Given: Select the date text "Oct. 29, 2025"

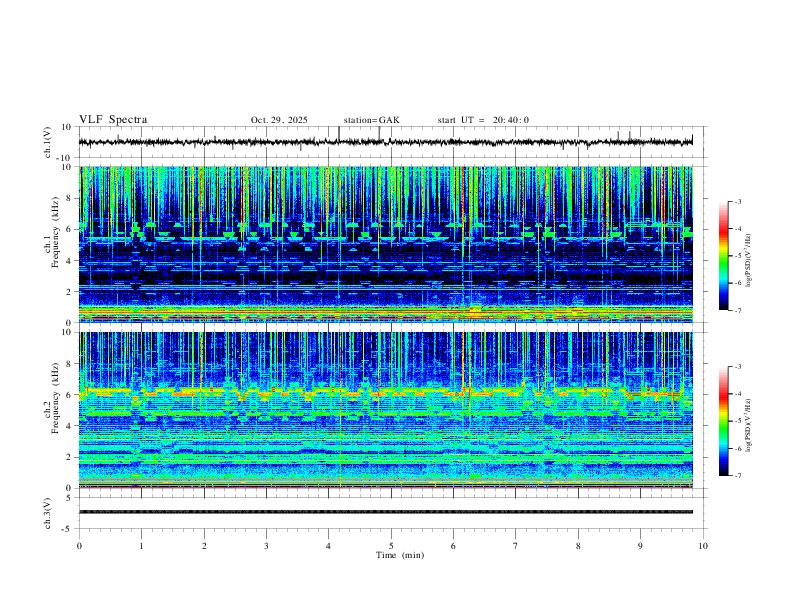Looking at the screenshot, I should coord(279,120).
